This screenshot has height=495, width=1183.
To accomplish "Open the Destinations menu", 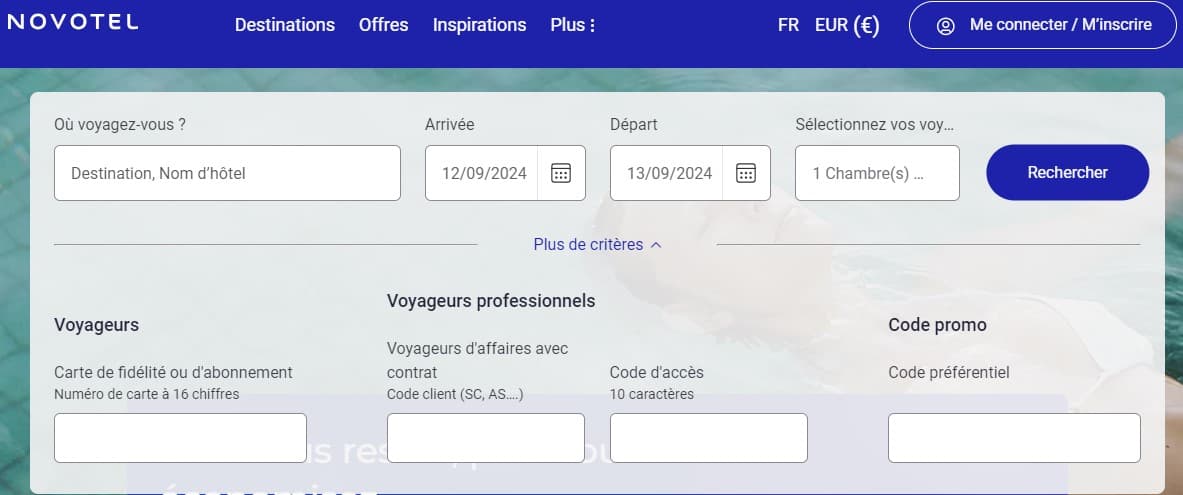I will (x=285, y=25).
